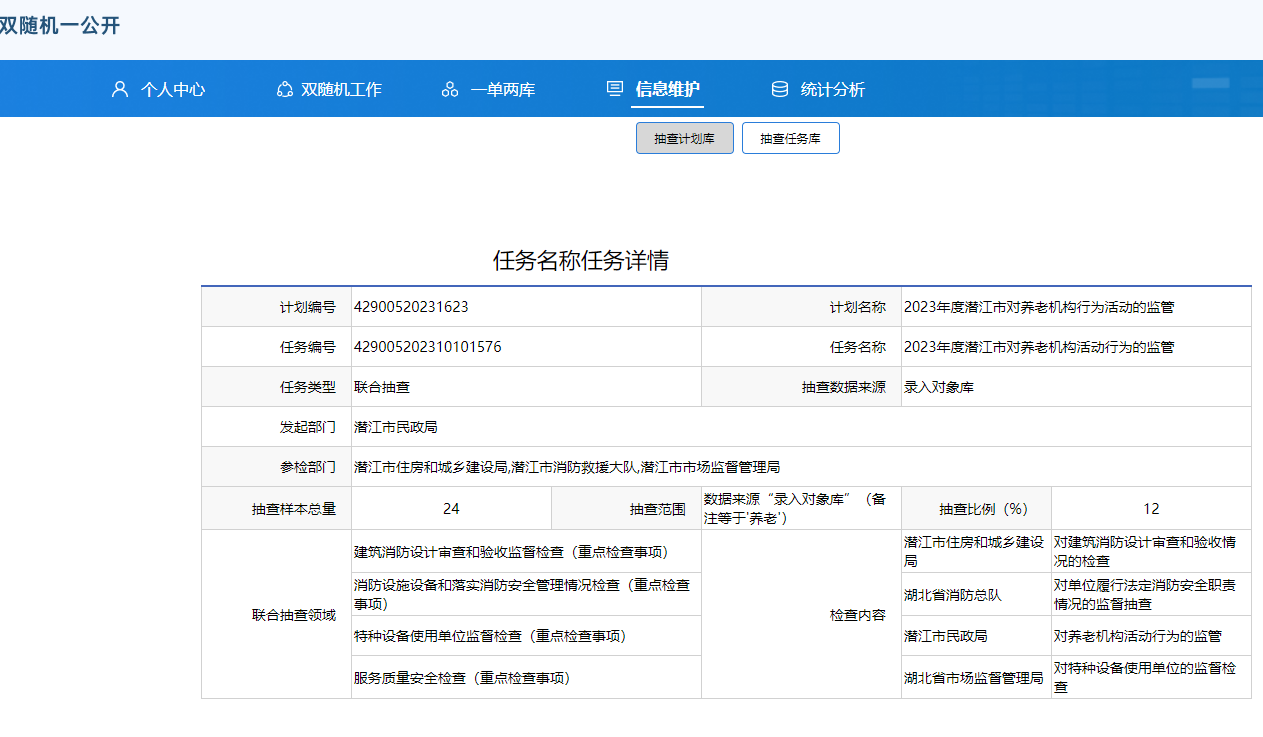Click the 抽查样本总量 label
1263x737 pixels.
294,509
